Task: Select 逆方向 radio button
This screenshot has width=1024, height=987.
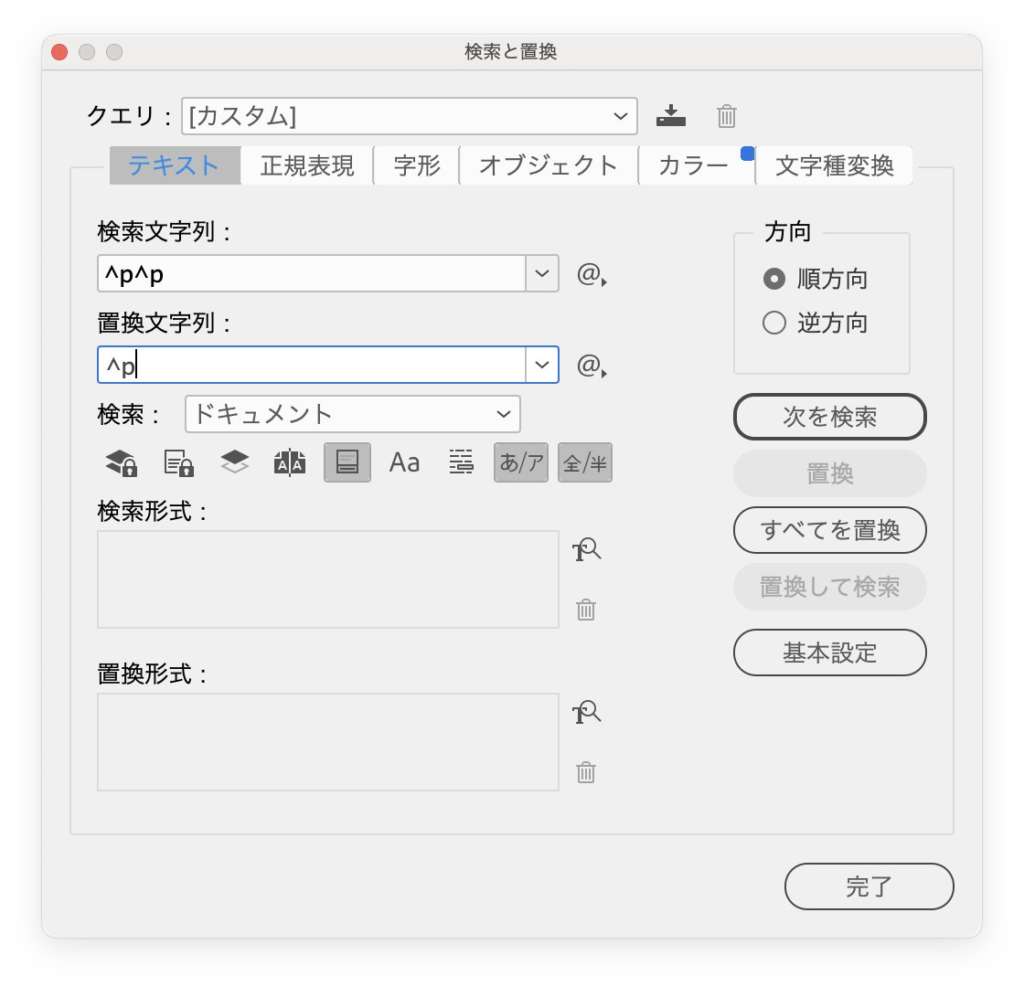Action: point(774,323)
